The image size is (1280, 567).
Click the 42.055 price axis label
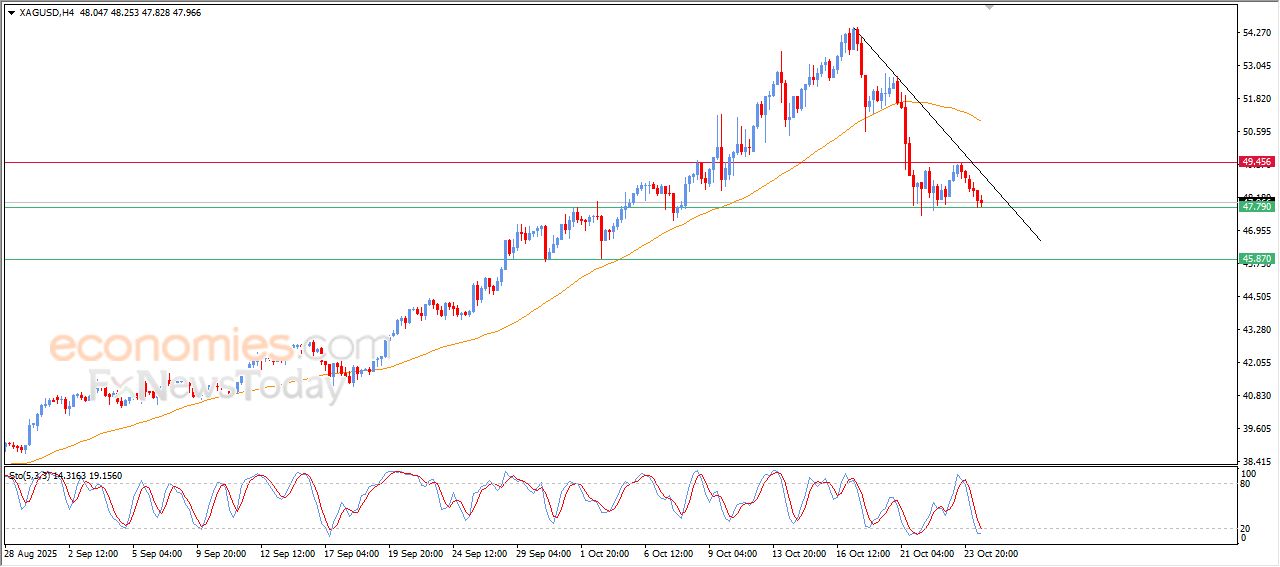(x=1256, y=363)
